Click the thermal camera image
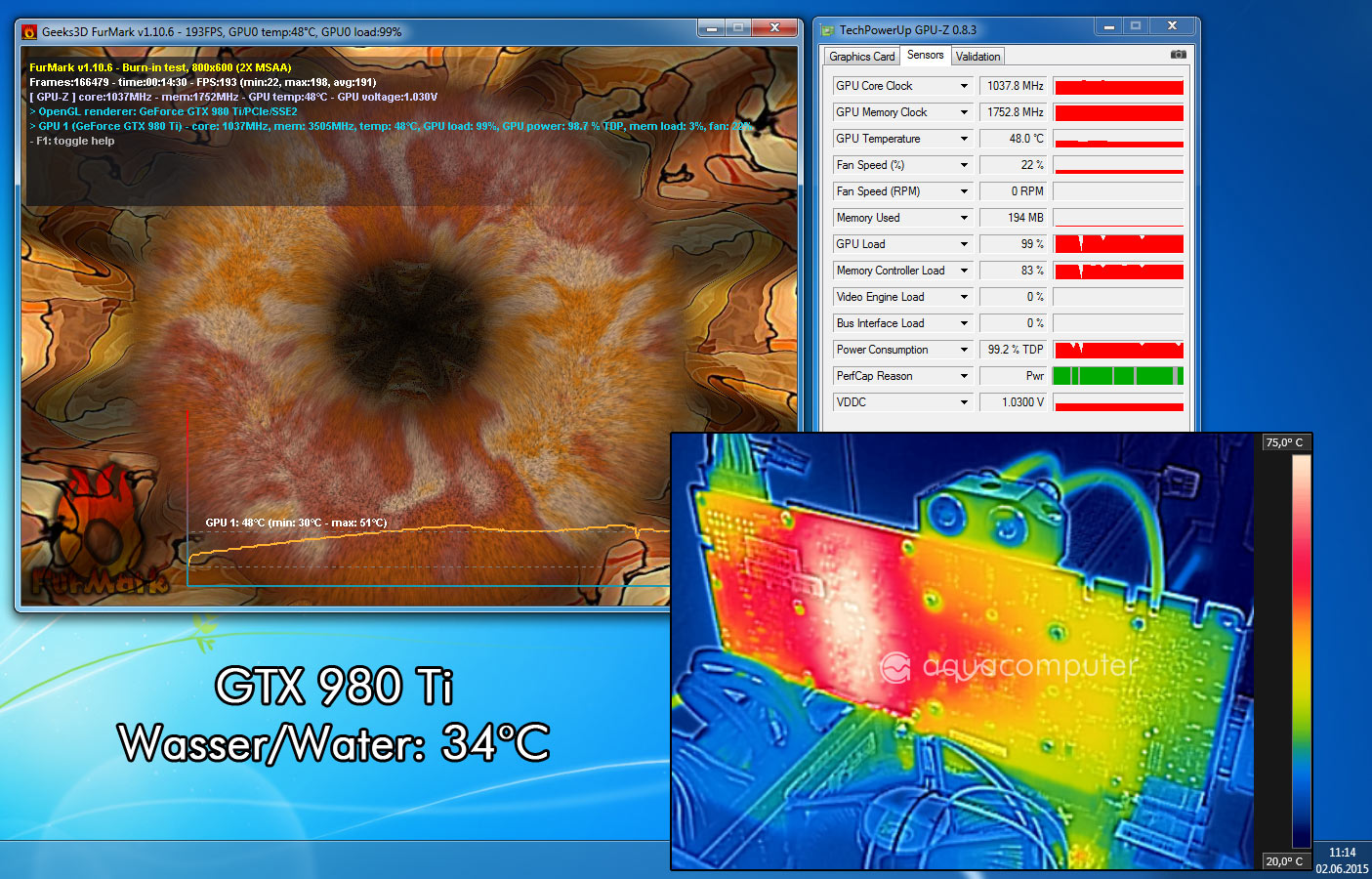Image resolution: width=1372 pixels, height=879 pixels. click(x=962, y=651)
